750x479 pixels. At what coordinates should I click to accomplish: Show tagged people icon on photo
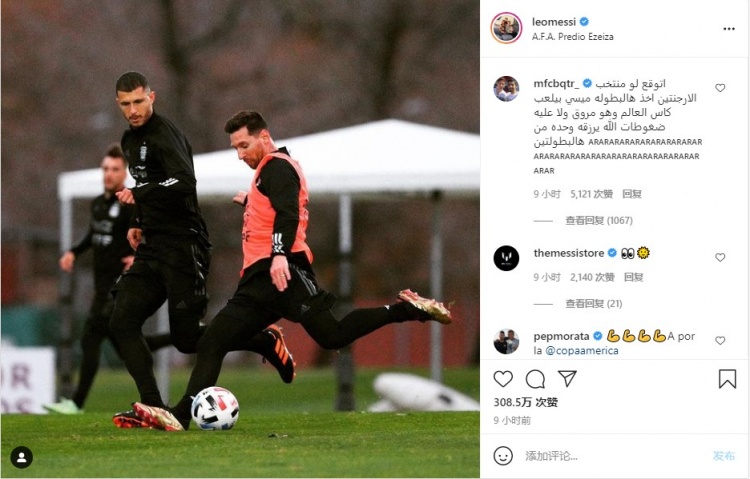click(x=22, y=457)
